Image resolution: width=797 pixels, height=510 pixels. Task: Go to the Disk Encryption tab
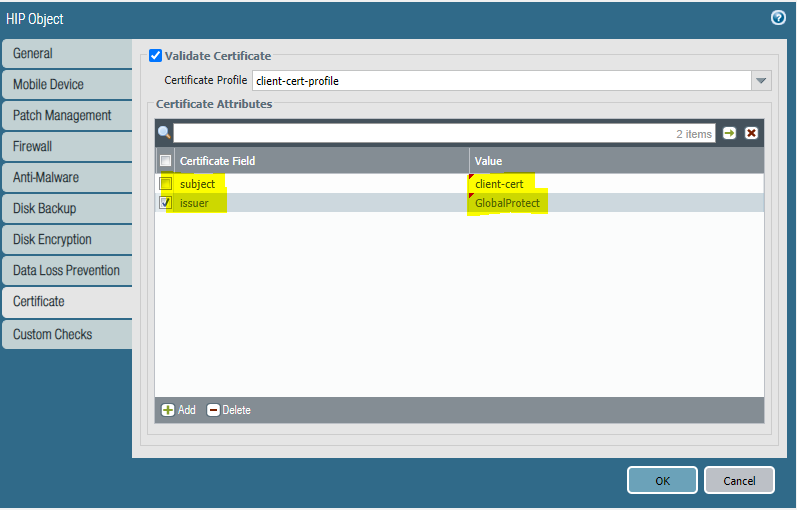coord(67,239)
